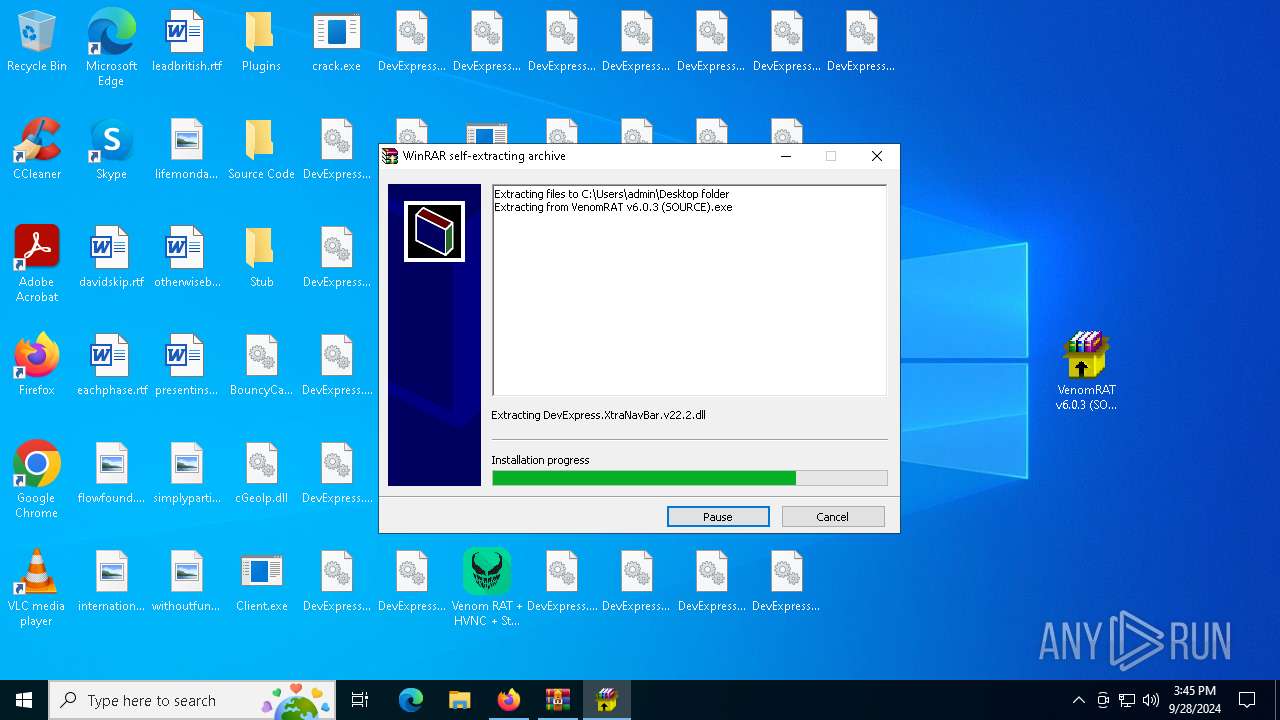Select otherwiseb... Word document
The image size is (1280, 720).
coord(187,258)
